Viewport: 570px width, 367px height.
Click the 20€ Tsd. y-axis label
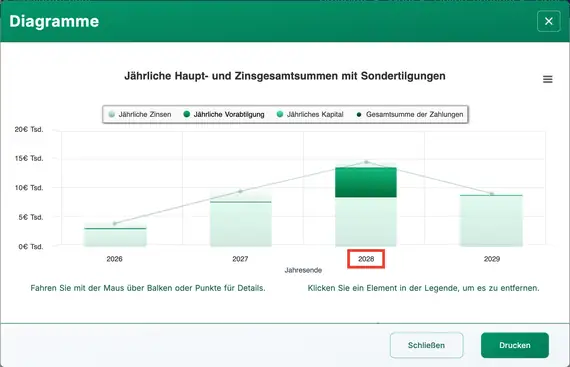pyautogui.click(x=29, y=129)
